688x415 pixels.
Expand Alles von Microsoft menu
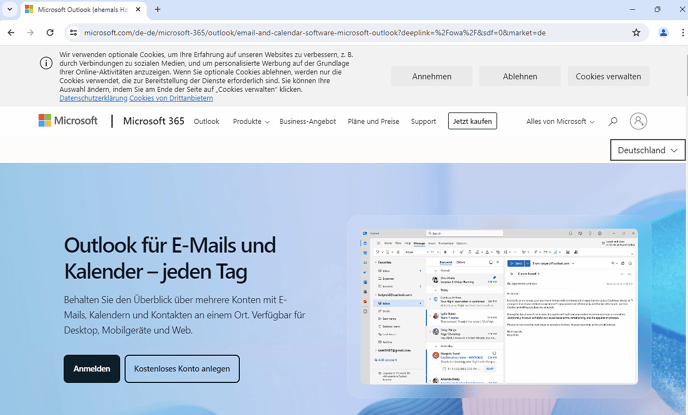560,121
